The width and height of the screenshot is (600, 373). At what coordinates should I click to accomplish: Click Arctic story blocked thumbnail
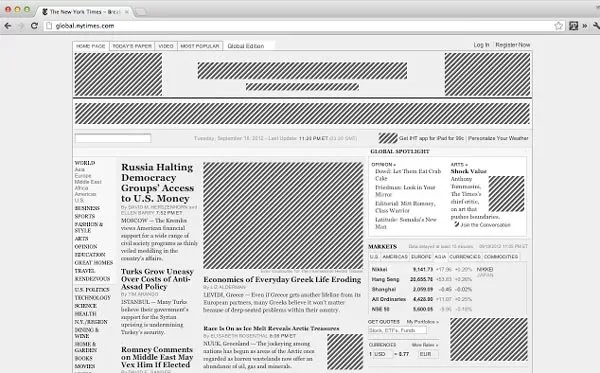tap(345, 352)
